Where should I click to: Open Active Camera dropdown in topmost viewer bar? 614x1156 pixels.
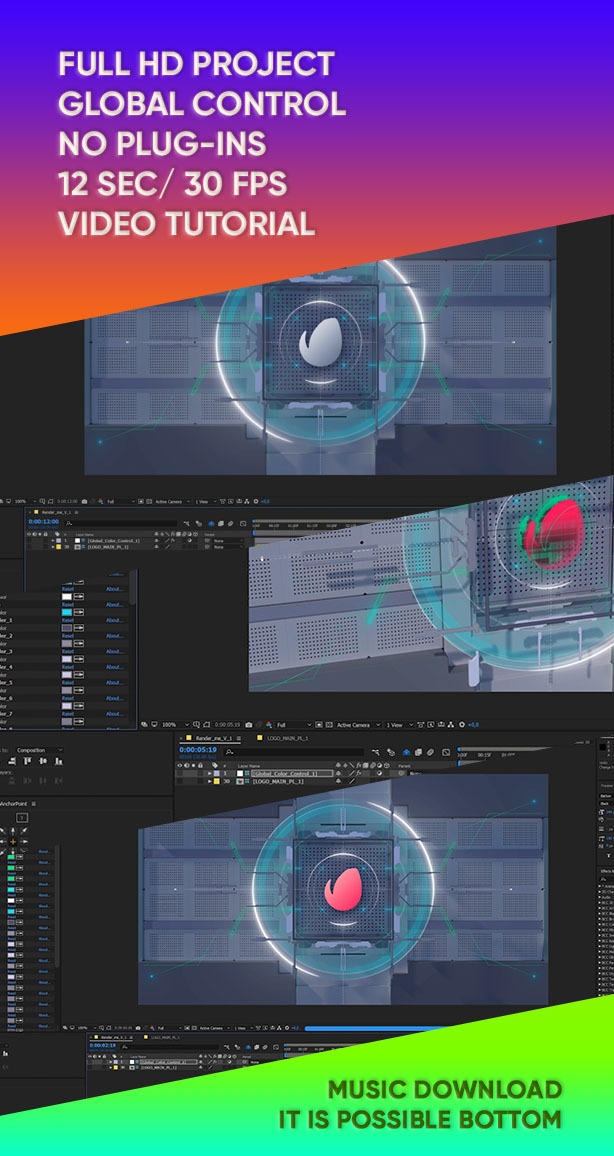pyautogui.click(x=172, y=501)
